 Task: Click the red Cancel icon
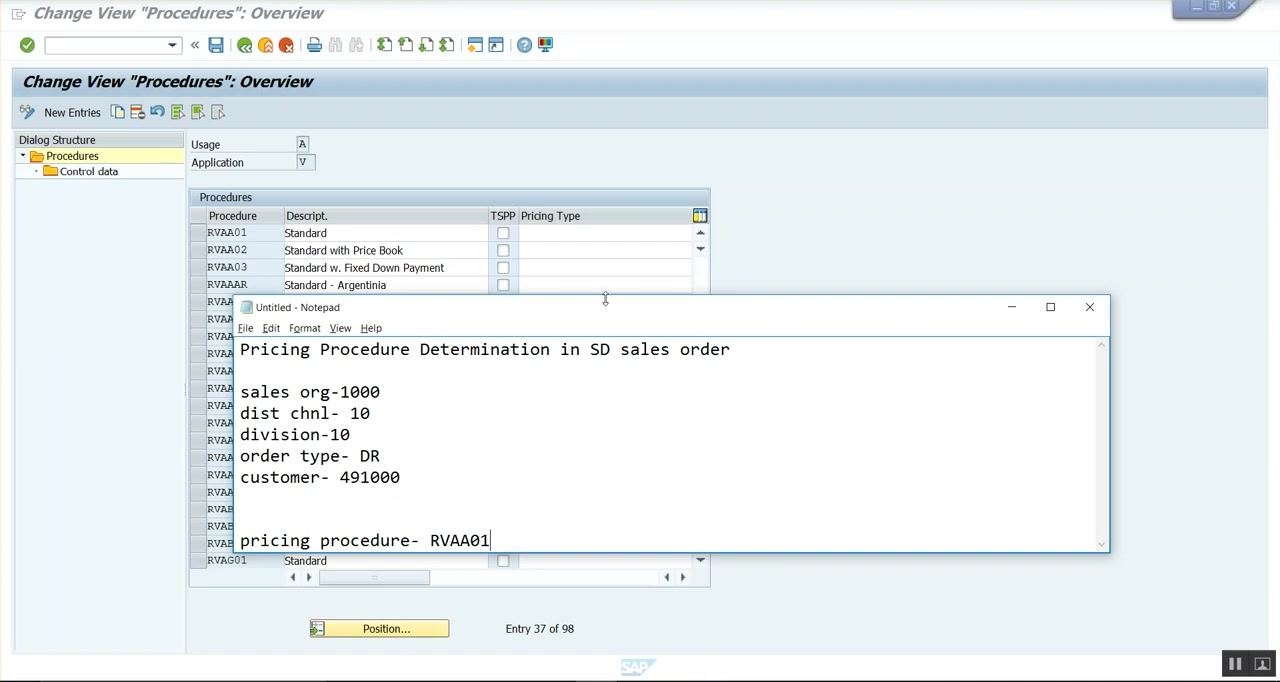(x=286, y=45)
